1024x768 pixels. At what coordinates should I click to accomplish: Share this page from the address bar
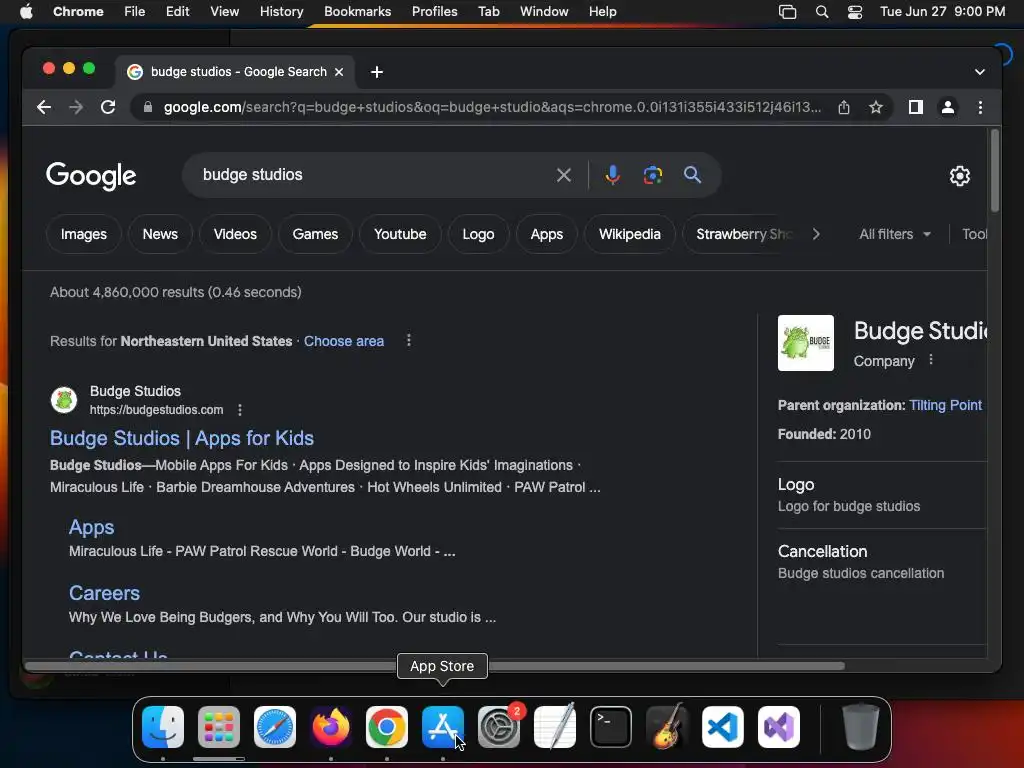(x=844, y=107)
